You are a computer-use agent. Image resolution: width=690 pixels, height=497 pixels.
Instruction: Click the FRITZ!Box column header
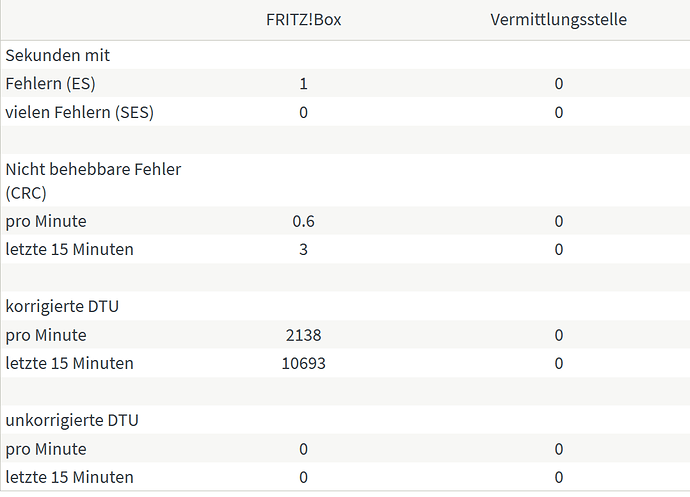coord(303,20)
